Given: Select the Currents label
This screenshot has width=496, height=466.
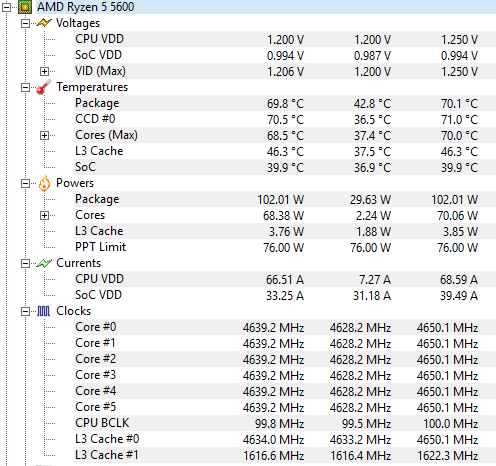Looking at the screenshot, I should point(78,263).
